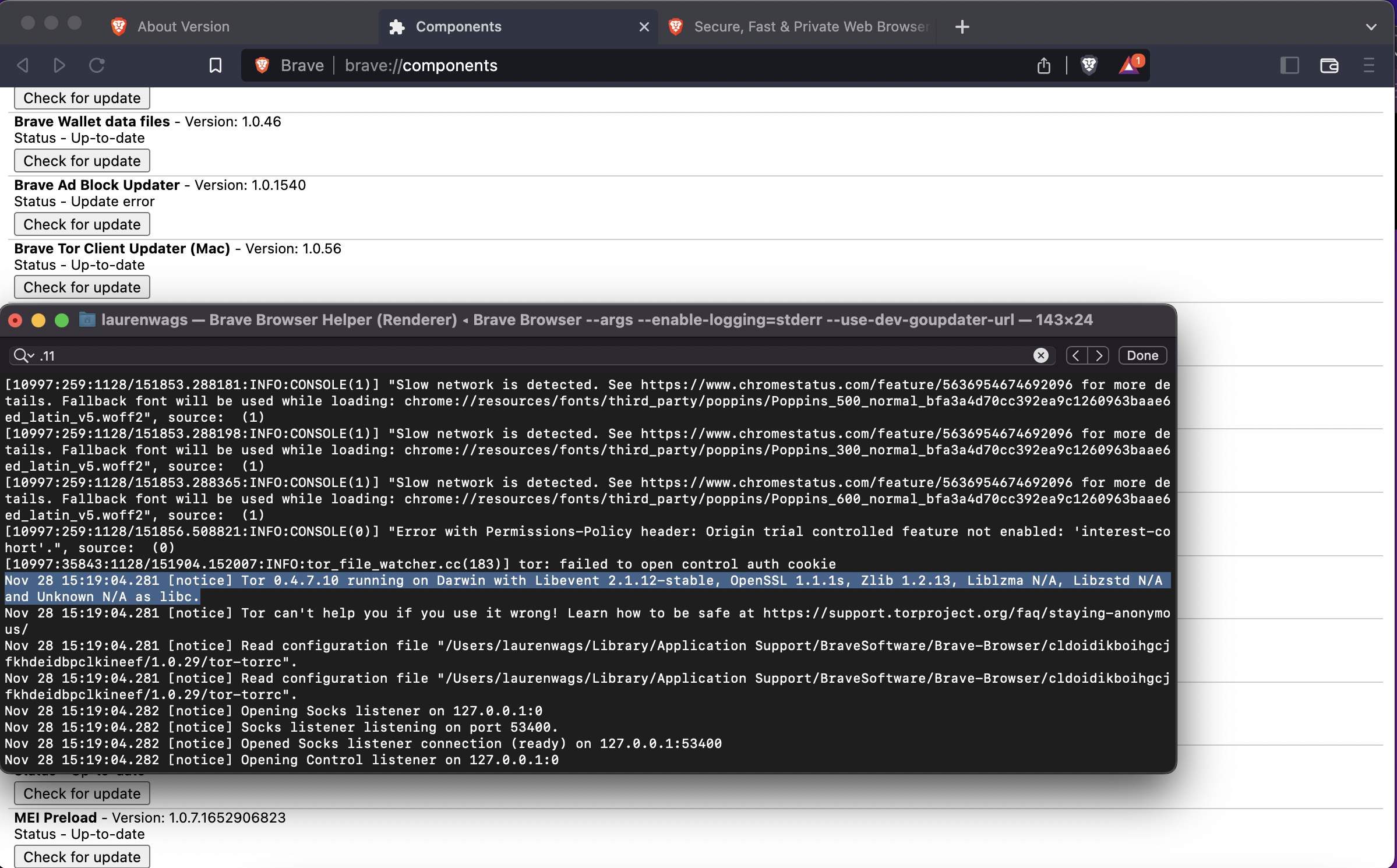Open the Brave Shields lion icon
The height and width of the screenshot is (868, 1397).
click(1089, 65)
